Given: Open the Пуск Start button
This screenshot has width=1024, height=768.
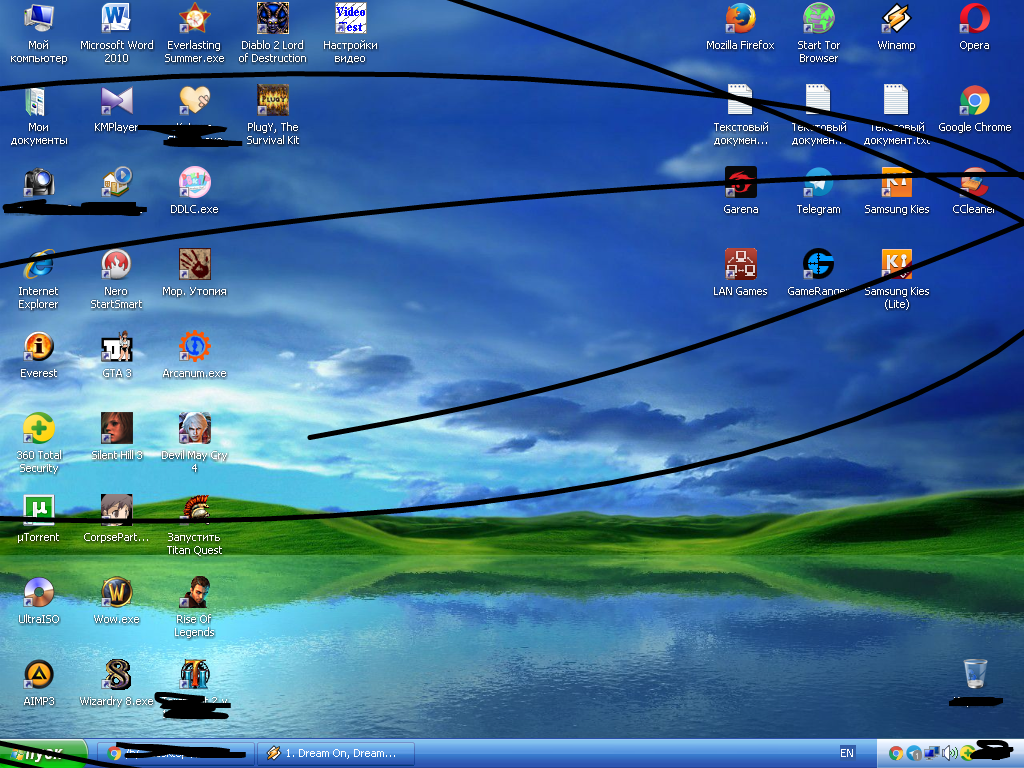Looking at the screenshot, I should [43, 754].
